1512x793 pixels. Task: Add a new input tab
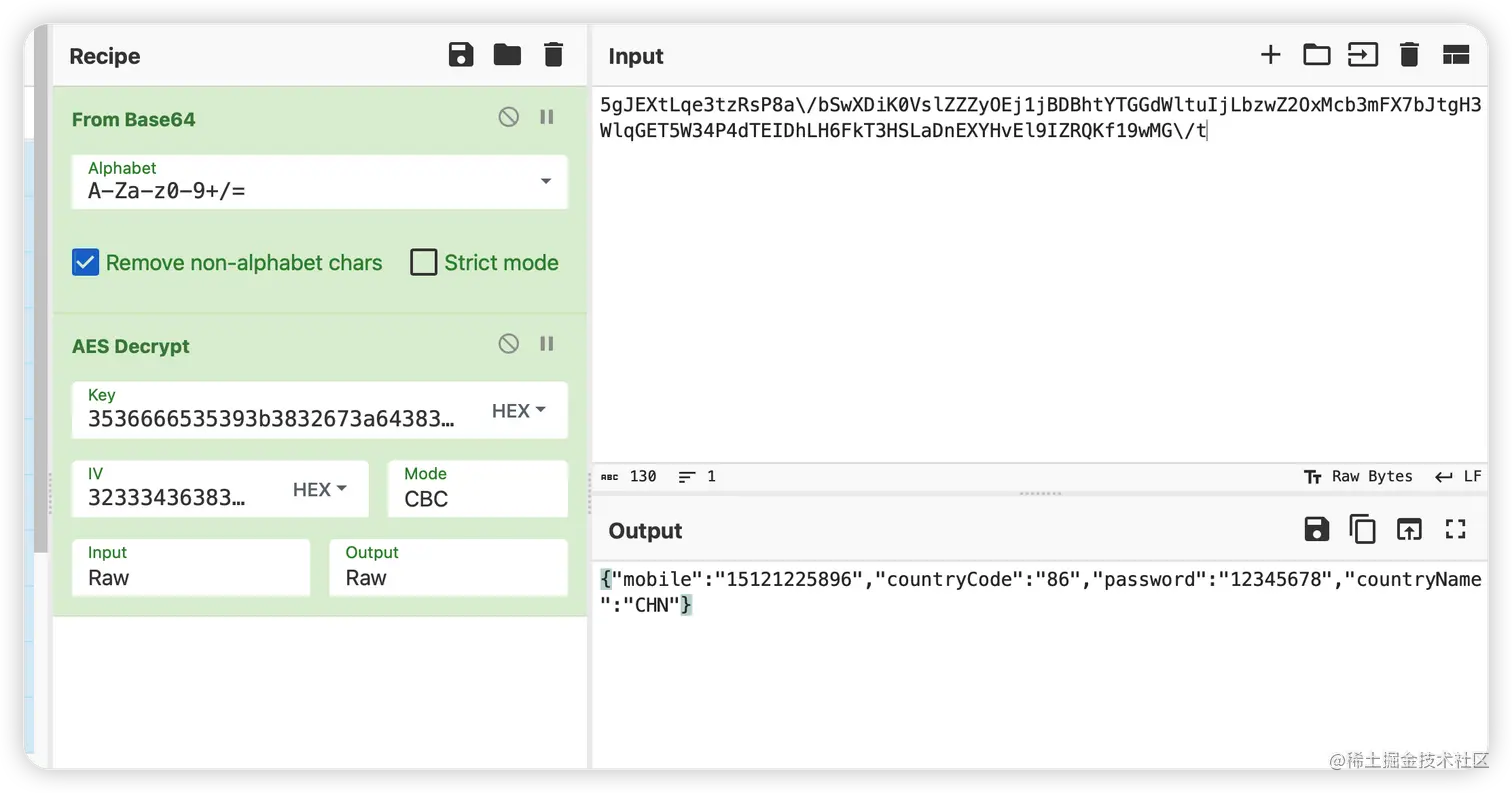click(1270, 55)
